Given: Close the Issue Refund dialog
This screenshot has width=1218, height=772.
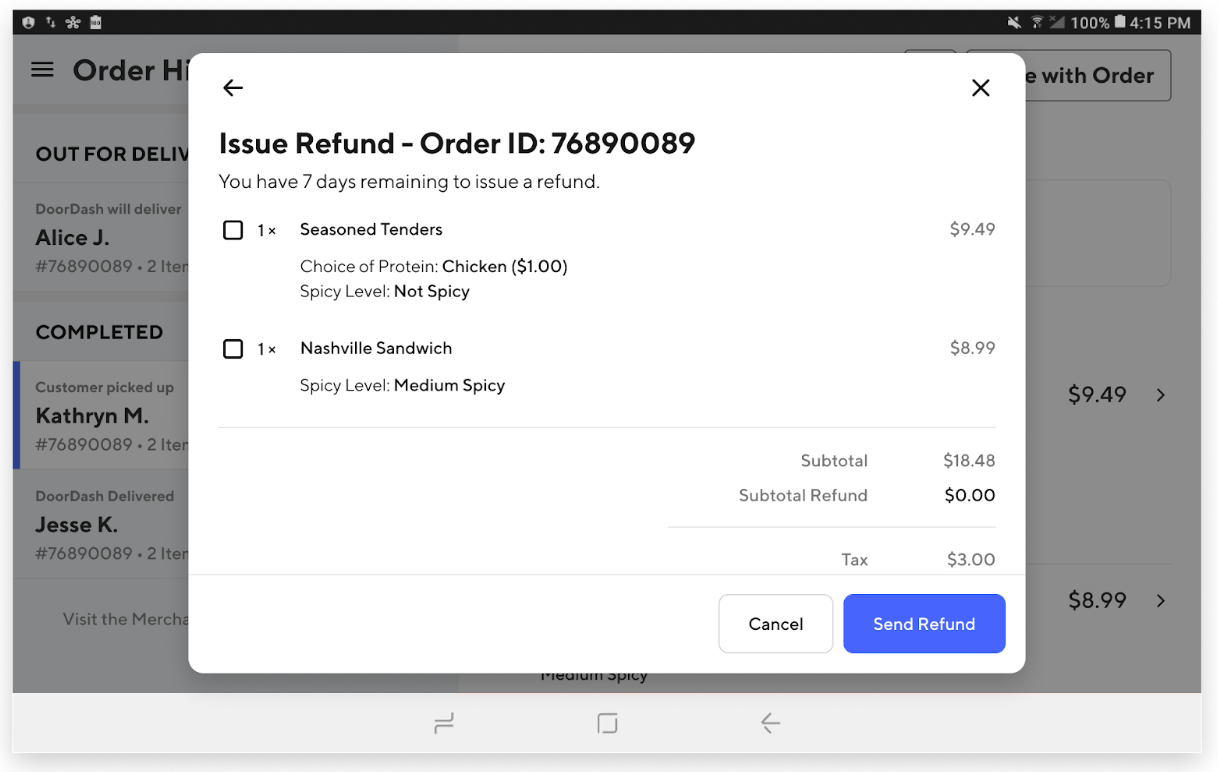Looking at the screenshot, I should (980, 87).
